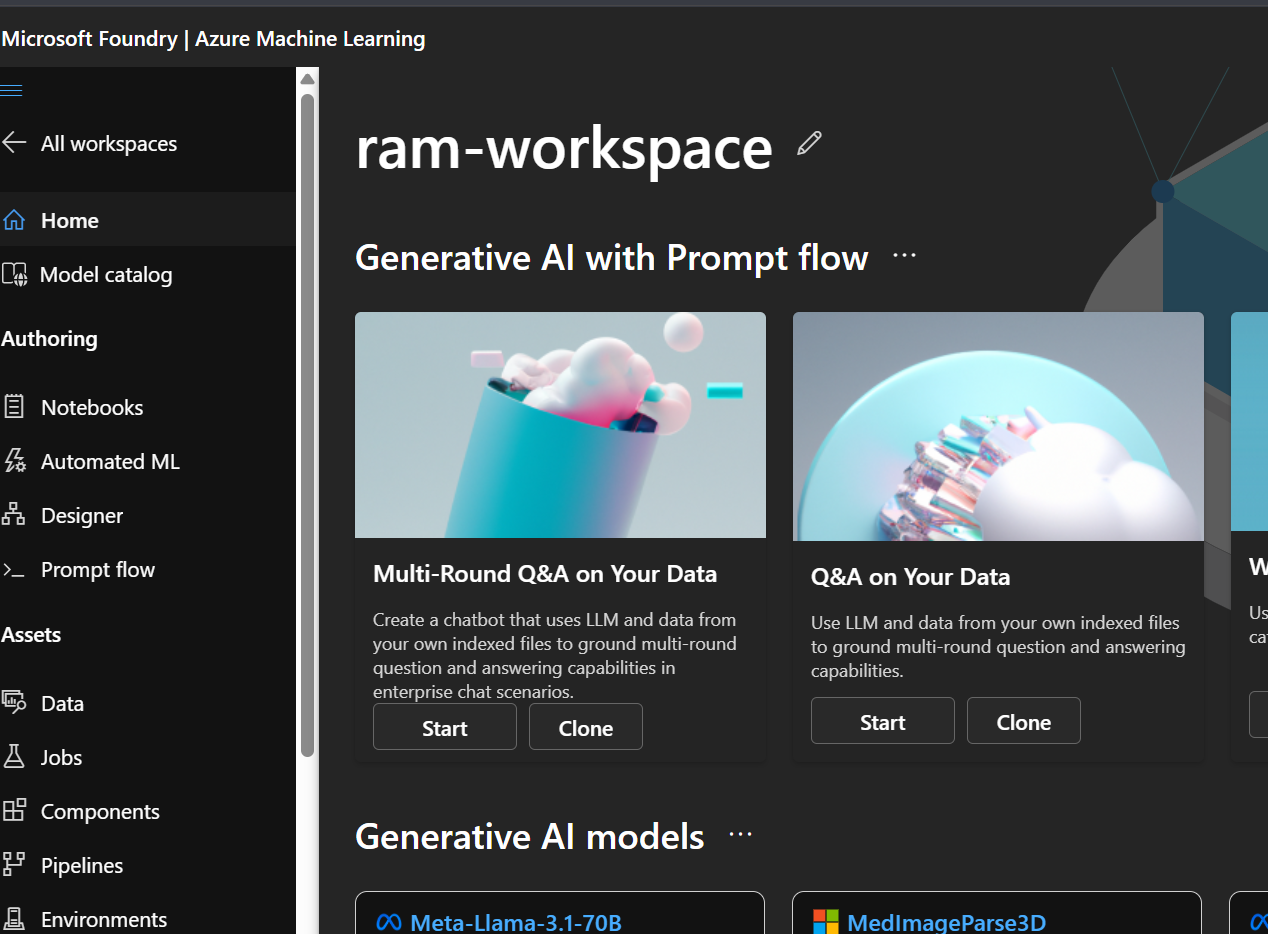
Task: Open more options for Generative AI models
Action: (x=740, y=835)
